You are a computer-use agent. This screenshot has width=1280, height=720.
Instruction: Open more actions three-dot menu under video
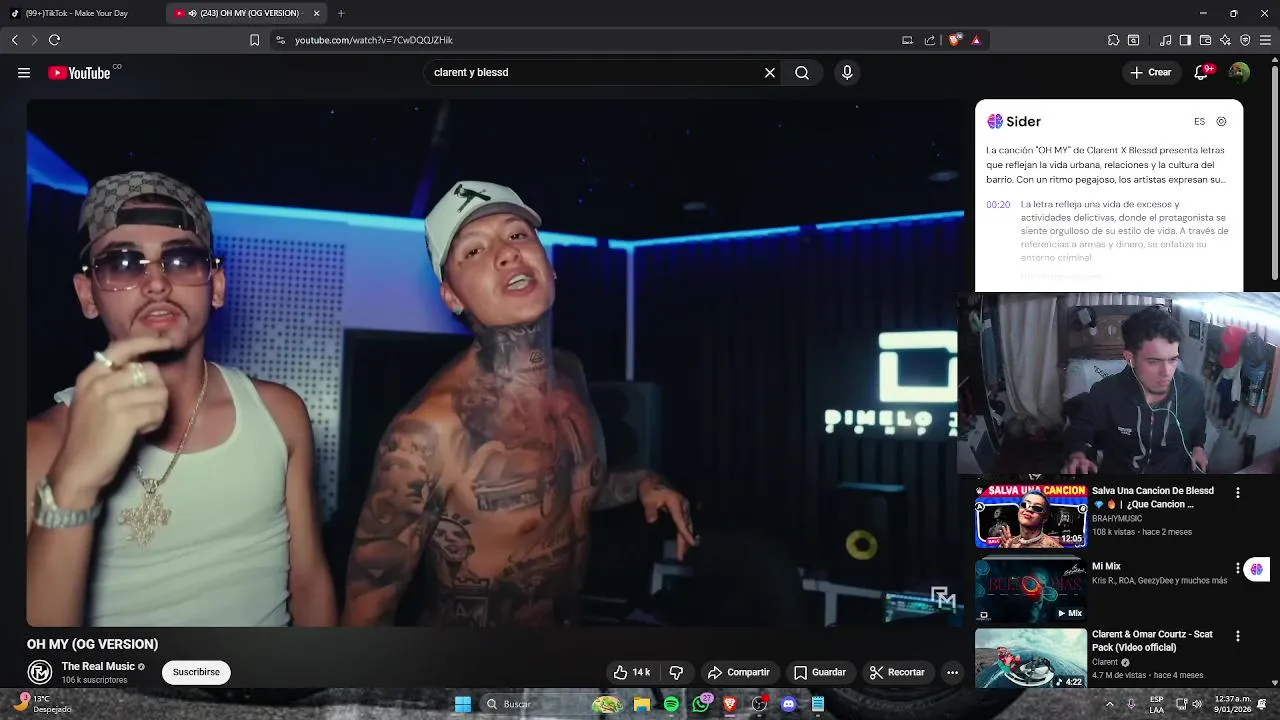[x=952, y=672]
